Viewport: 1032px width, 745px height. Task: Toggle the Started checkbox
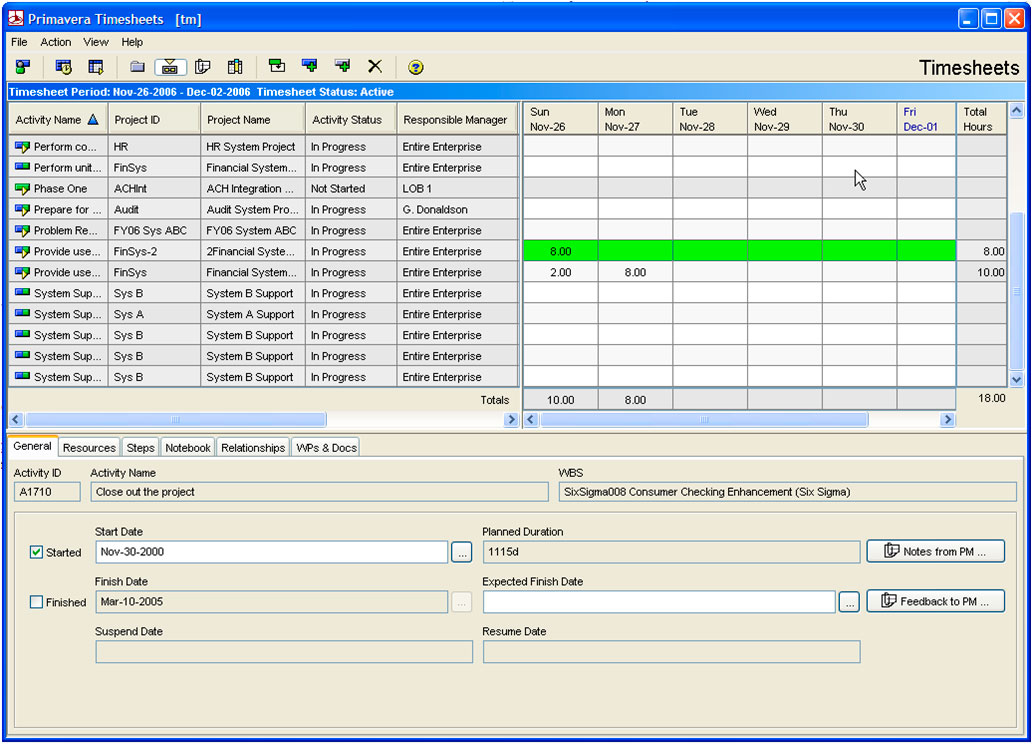pos(36,552)
